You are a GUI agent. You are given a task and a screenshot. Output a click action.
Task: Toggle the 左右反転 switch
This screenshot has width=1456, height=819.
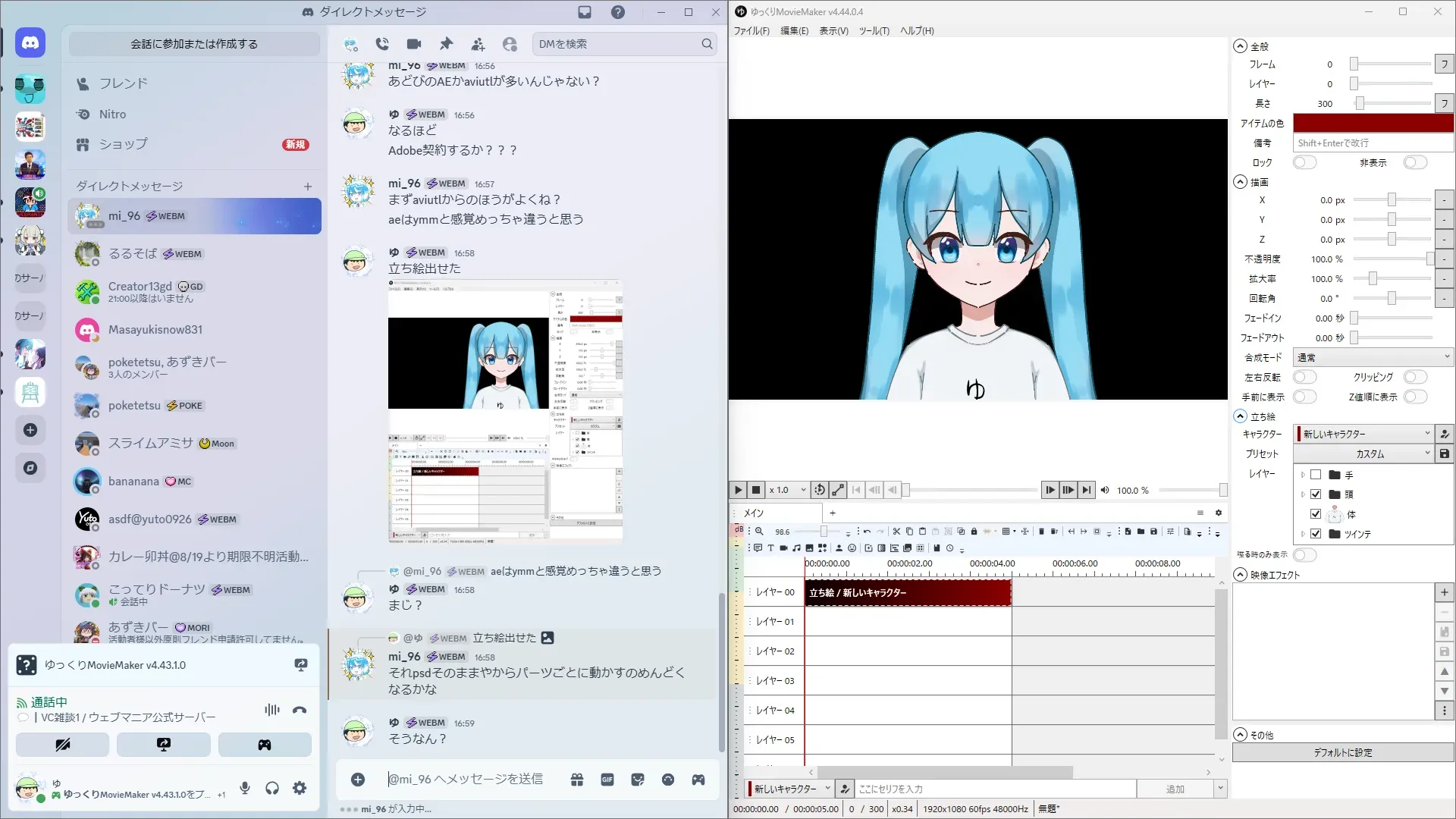pyautogui.click(x=1304, y=377)
